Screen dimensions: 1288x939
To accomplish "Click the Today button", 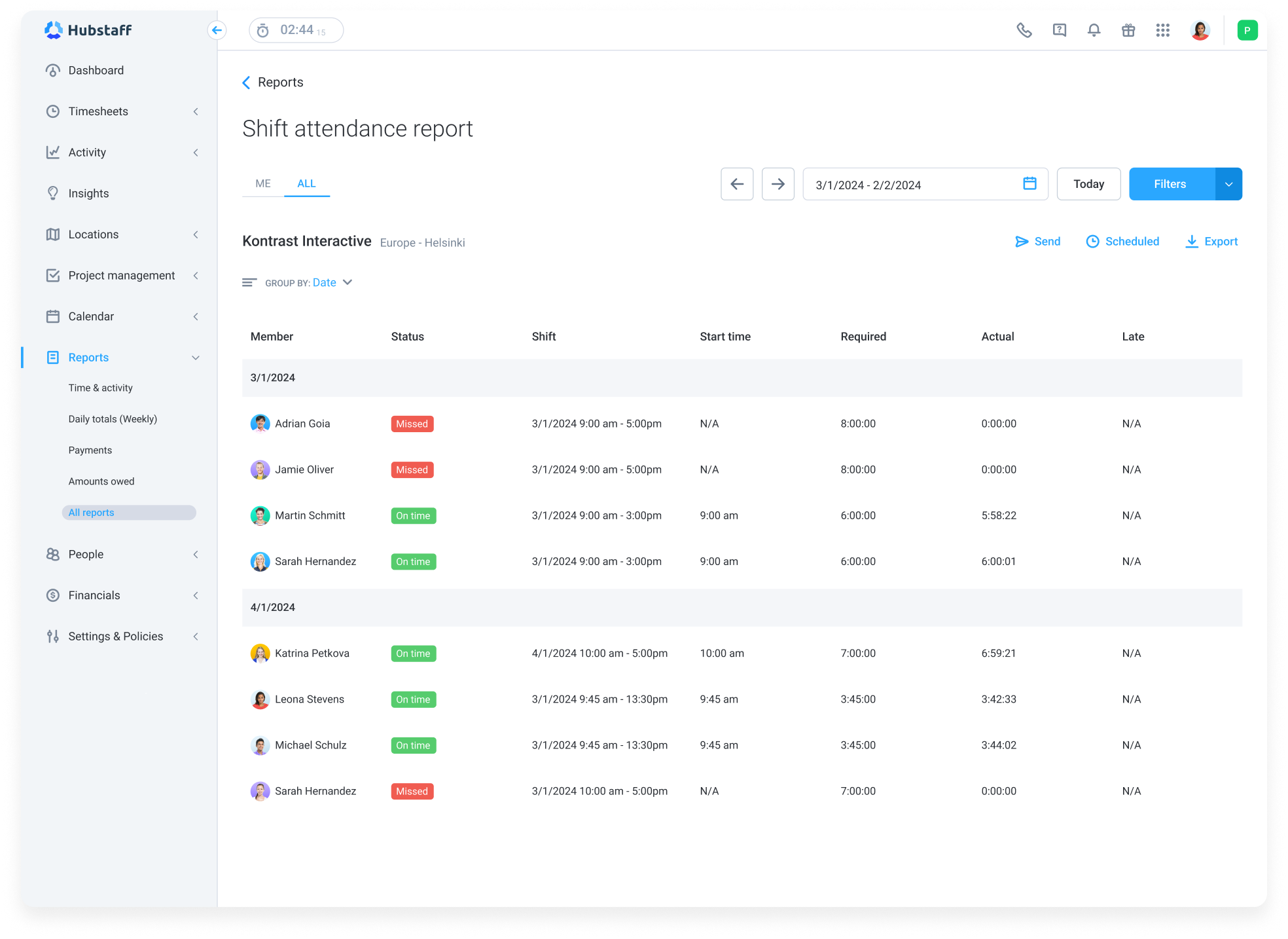I will point(1088,184).
